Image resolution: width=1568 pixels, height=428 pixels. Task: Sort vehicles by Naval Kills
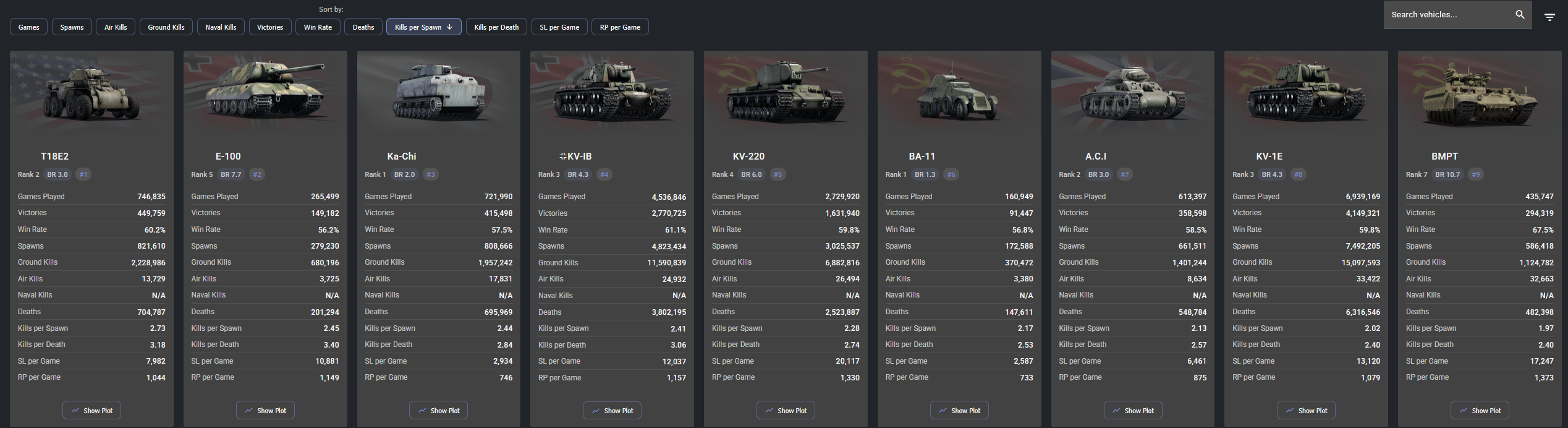[221, 27]
